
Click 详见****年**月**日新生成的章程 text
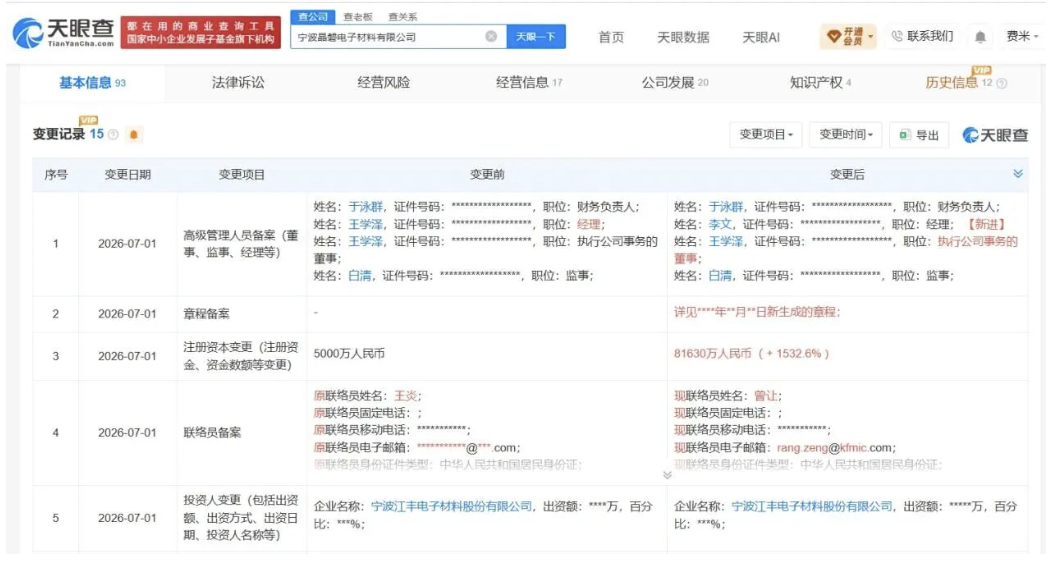tap(757, 312)
